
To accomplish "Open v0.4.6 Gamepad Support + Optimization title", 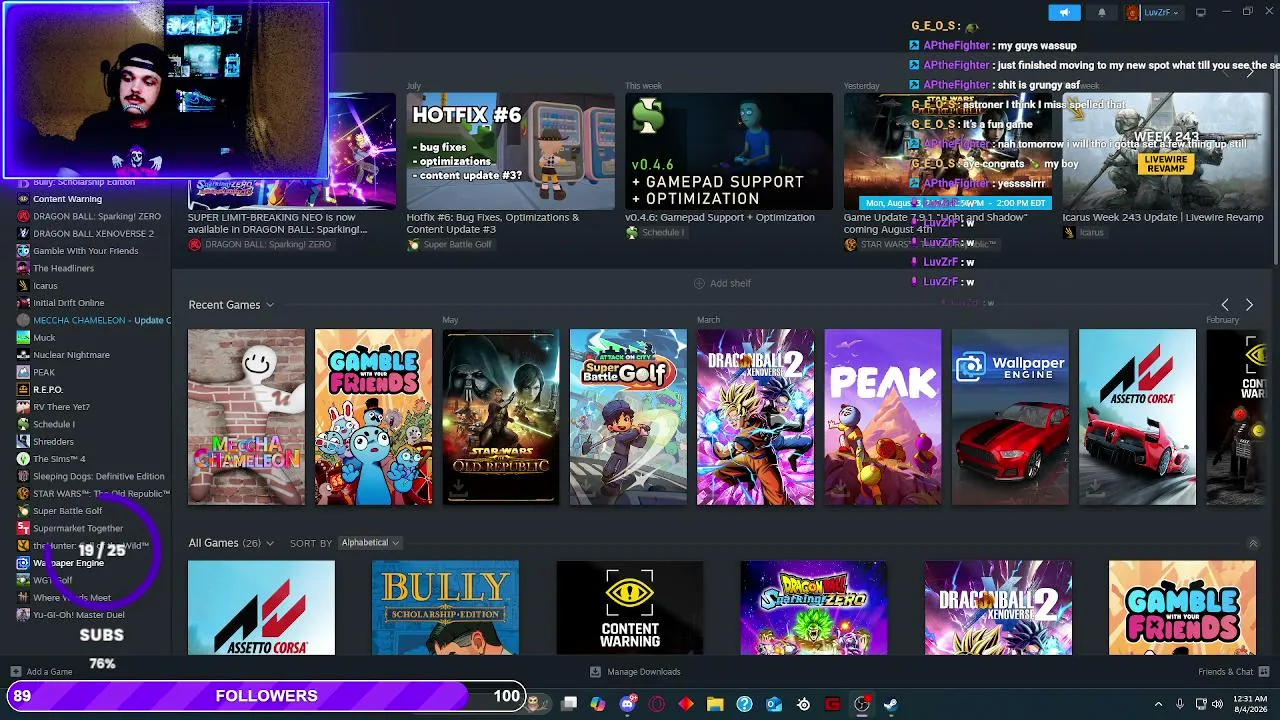I will pyautogui.click(x=720, y=217).
